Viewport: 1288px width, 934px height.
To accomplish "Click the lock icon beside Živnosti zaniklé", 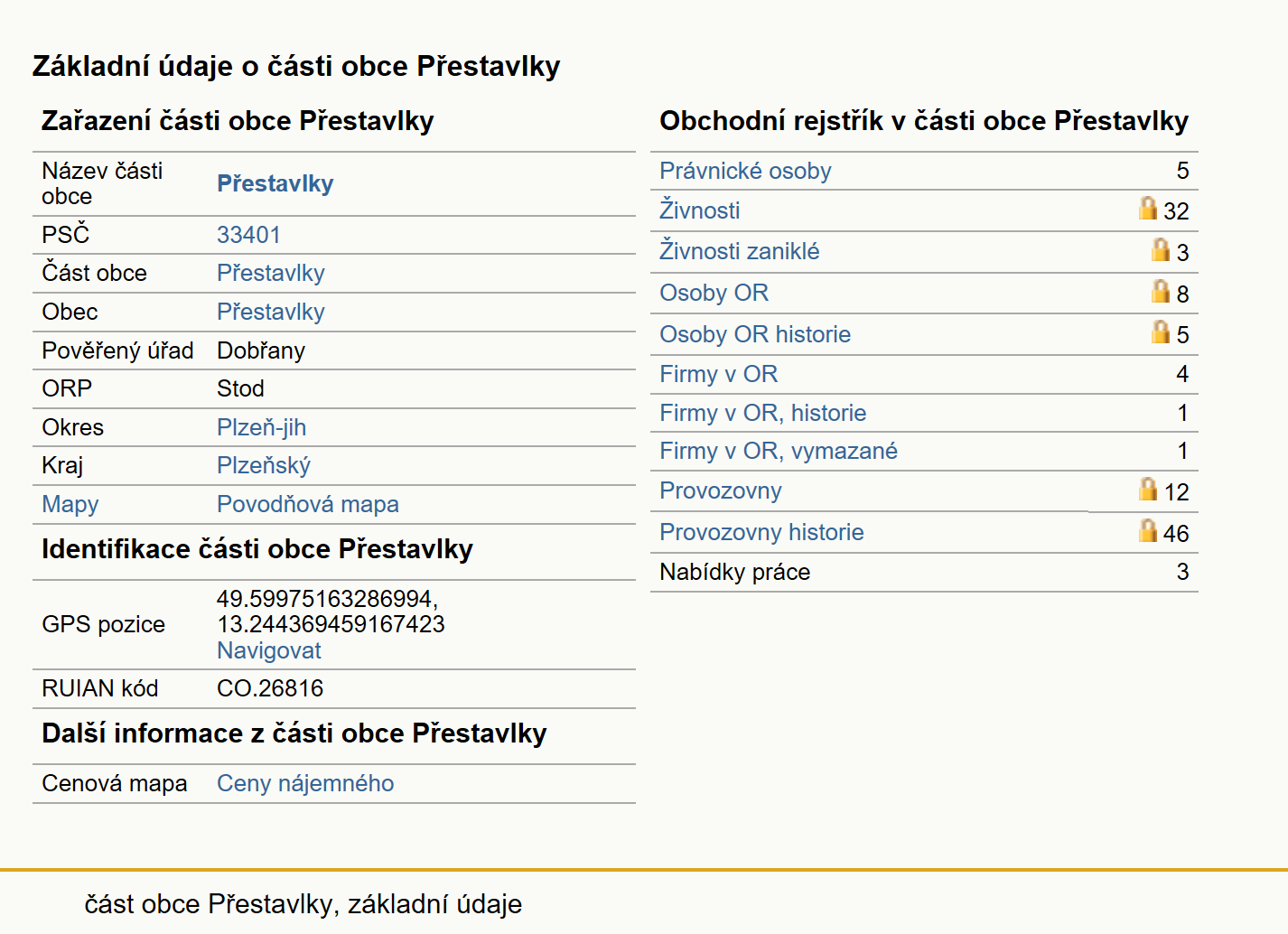I will [x=1160, y=248].
